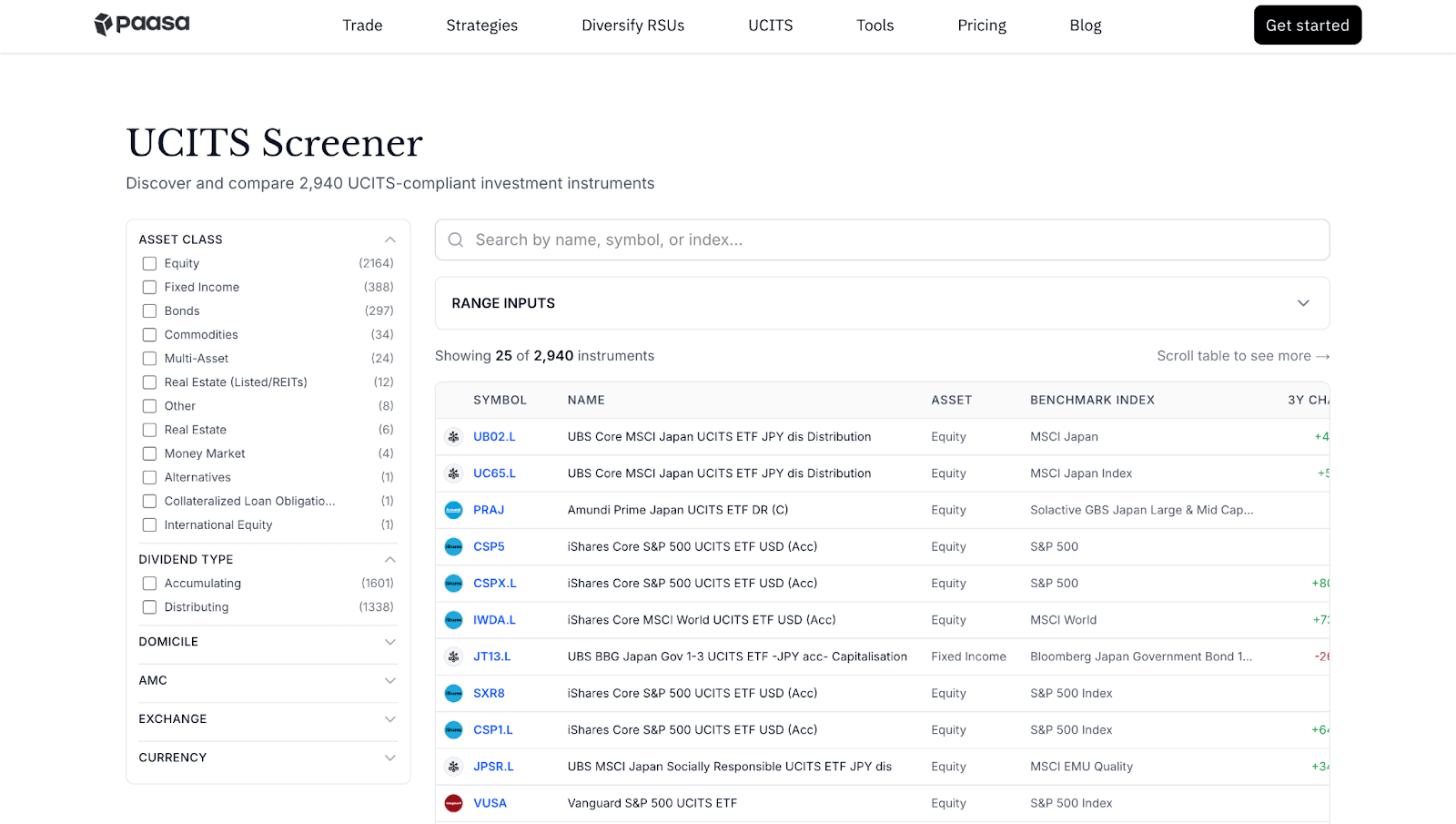
Task: Check the Fixed Income checkbox
Action: coord(149,288)
